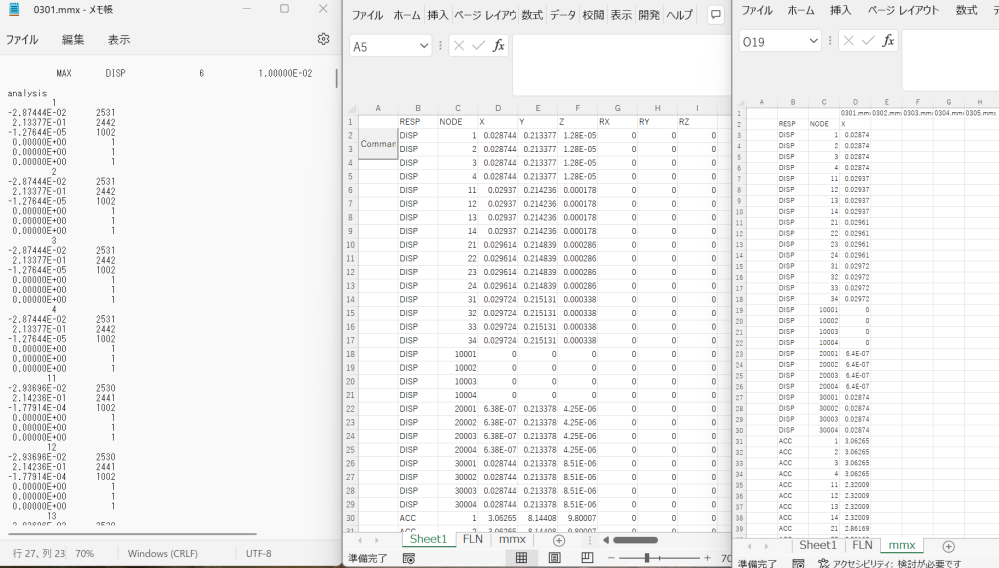Switch to the FLN sheet tab in middle Excel
The height and width of the screenshot is (568, 999).
(x=471, y=539)
